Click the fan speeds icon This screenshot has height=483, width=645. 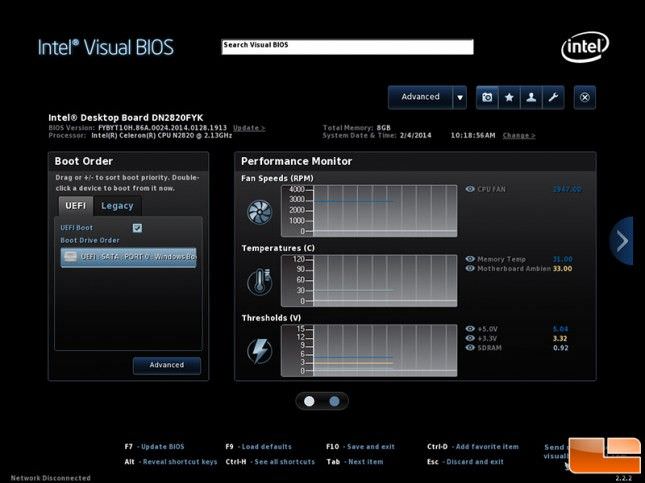tap(260, 211)
